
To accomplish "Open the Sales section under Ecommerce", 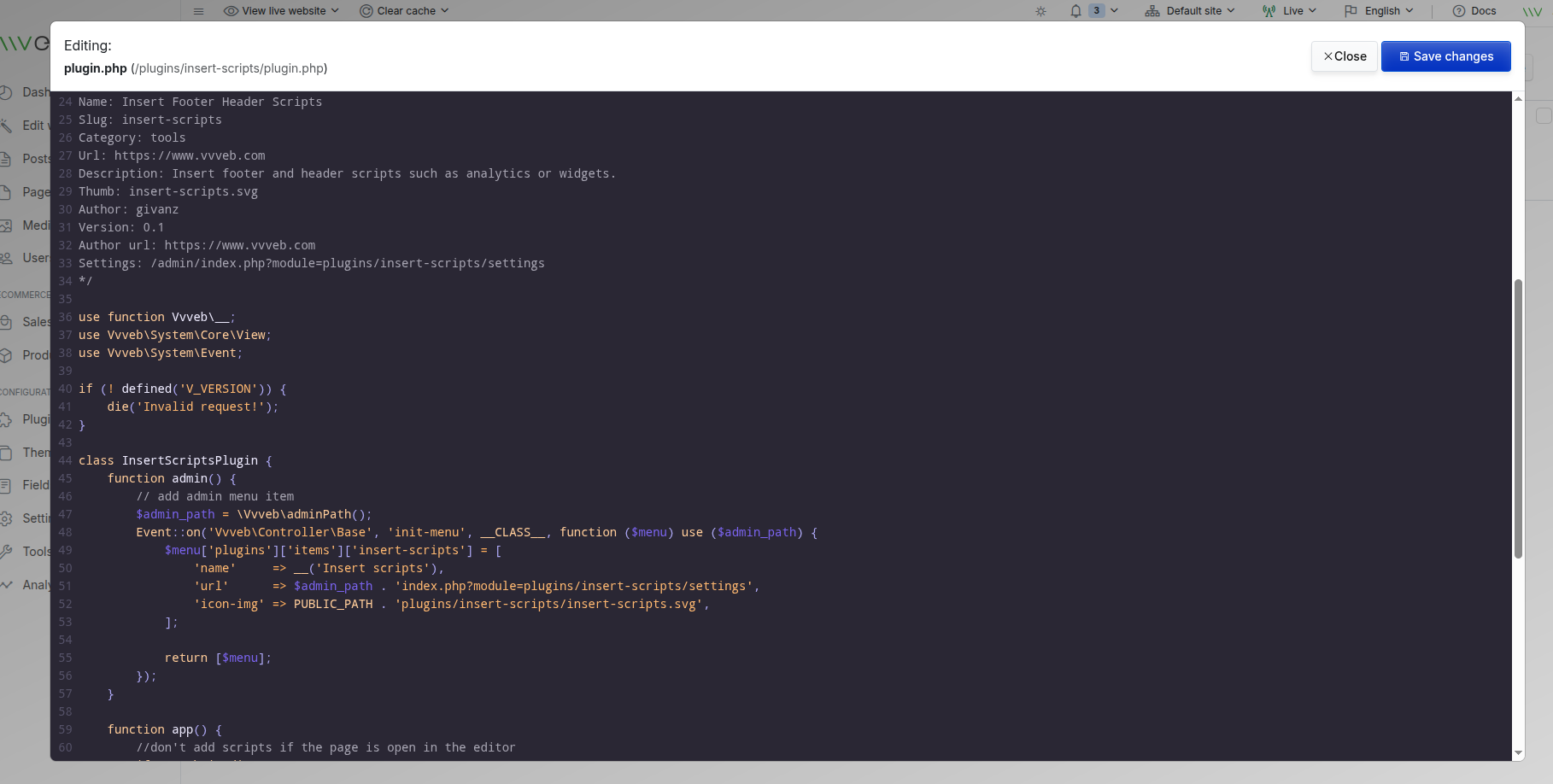I will [26, 322].
